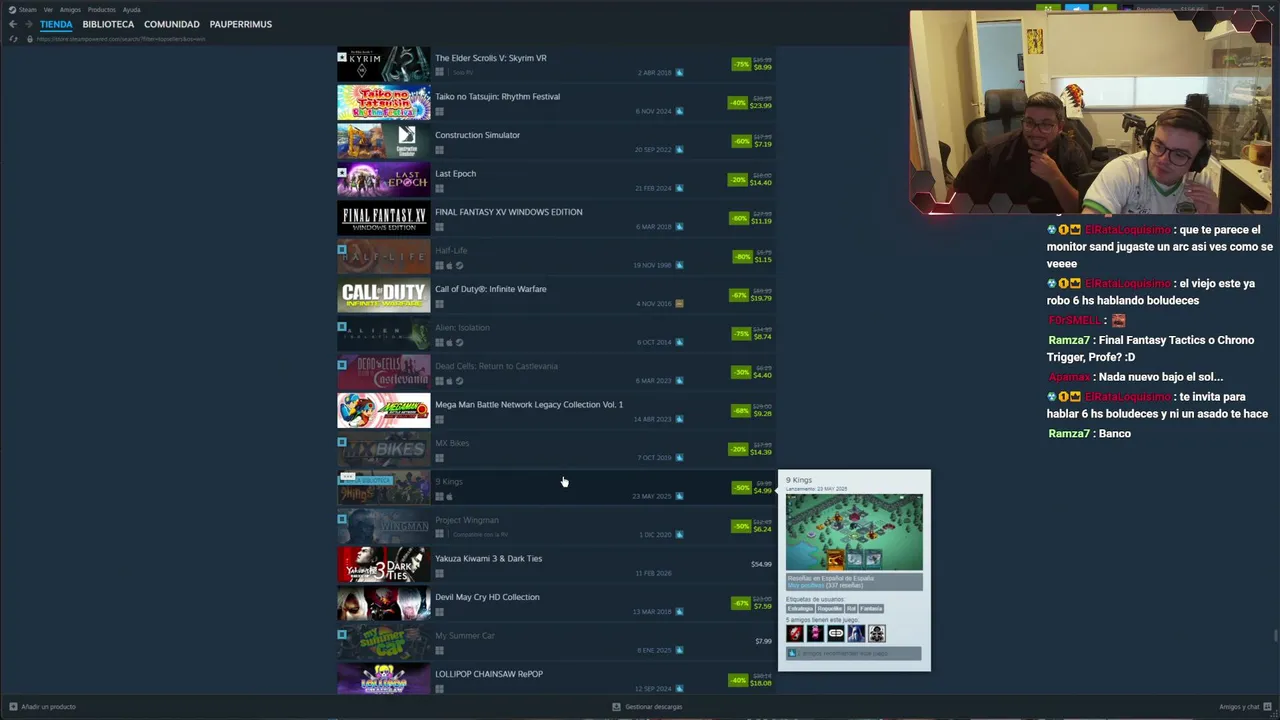The image size is (1280, 720).
Task: Go forward with the Steam forward arrow
Action: 28,24
